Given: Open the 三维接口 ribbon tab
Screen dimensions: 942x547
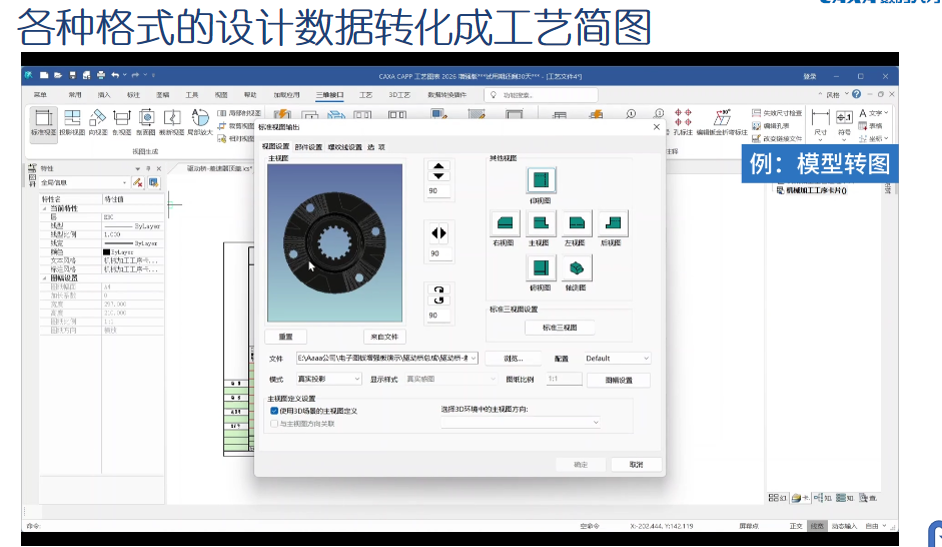Looking at the screenshot, I should (330, 95).
